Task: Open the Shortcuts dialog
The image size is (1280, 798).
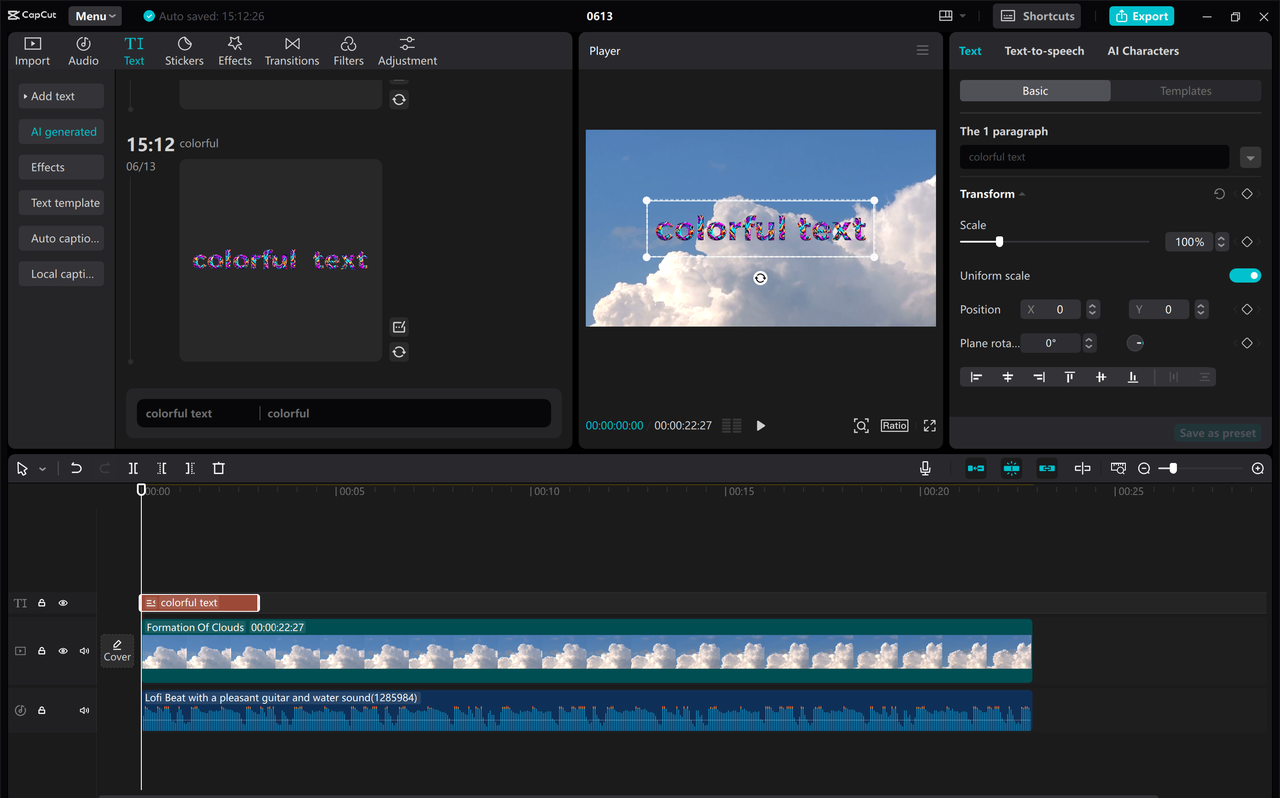Action: click(1036, 16)
